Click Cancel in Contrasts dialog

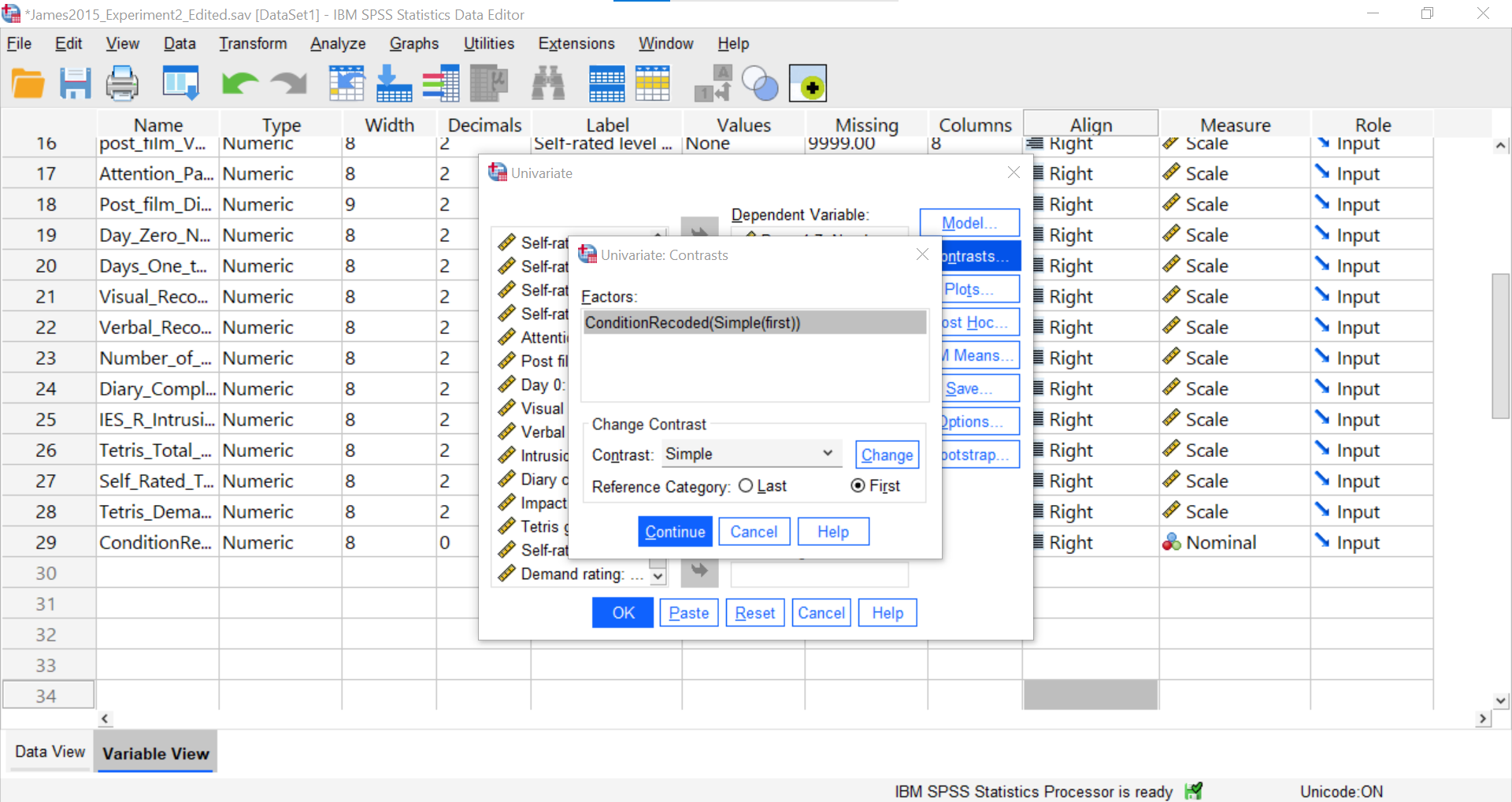[x=754, y=532]
